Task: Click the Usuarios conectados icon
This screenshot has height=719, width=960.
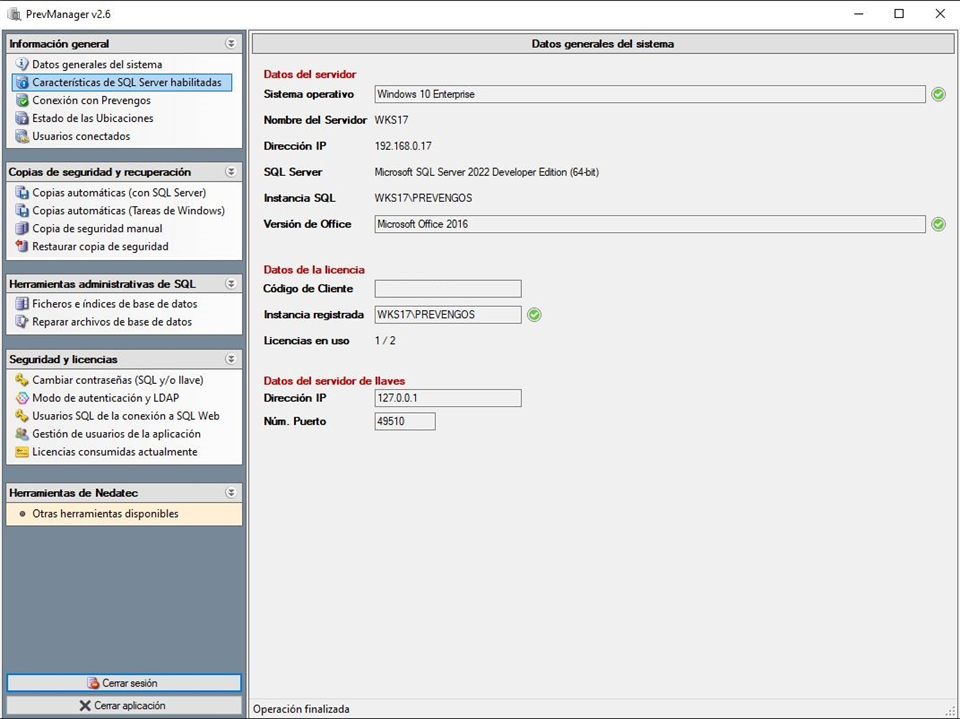Action: coord(22,137)
